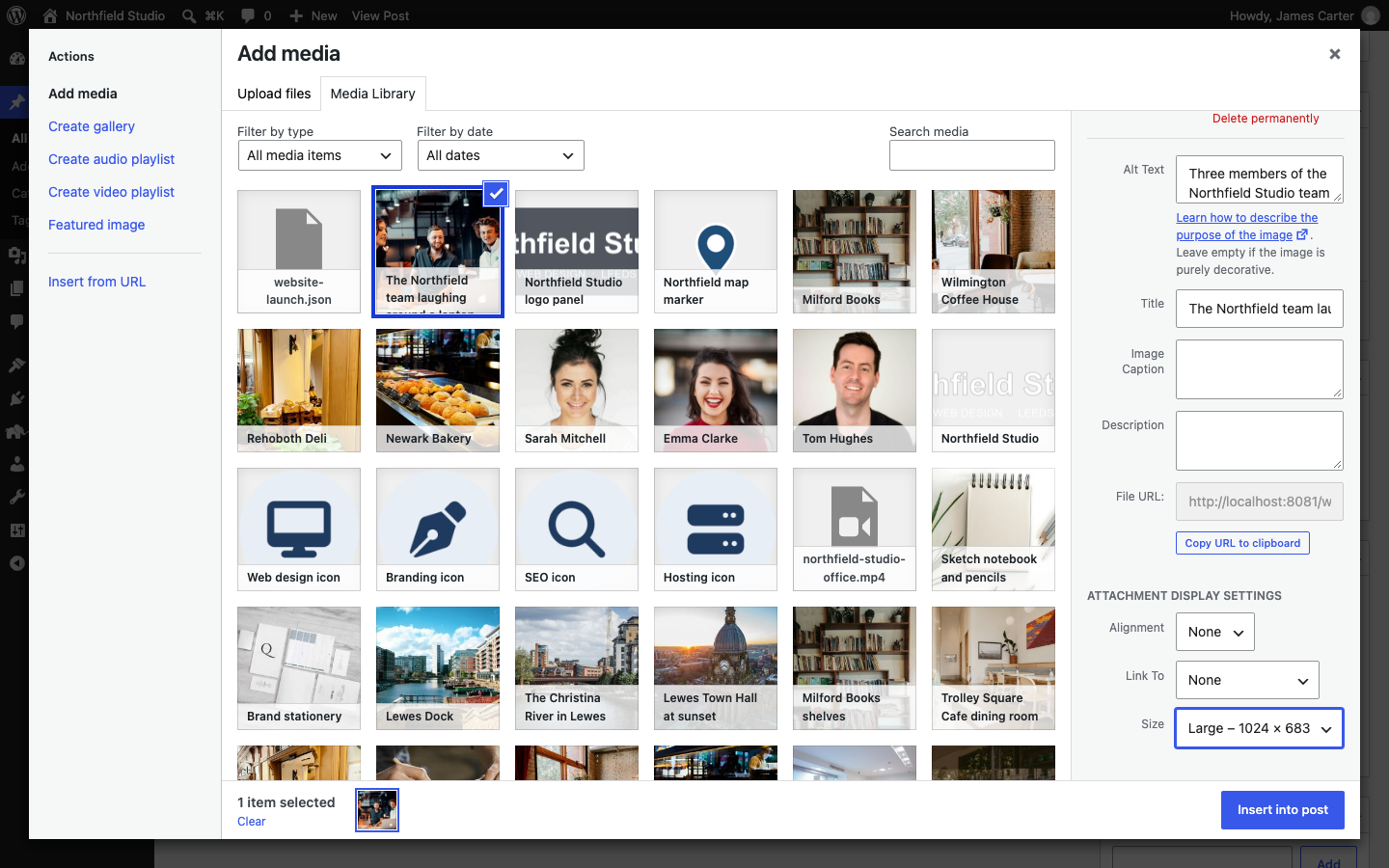The image size is (1389, 868).
Task: Choose Create gallery action
Action: point(92,126)
